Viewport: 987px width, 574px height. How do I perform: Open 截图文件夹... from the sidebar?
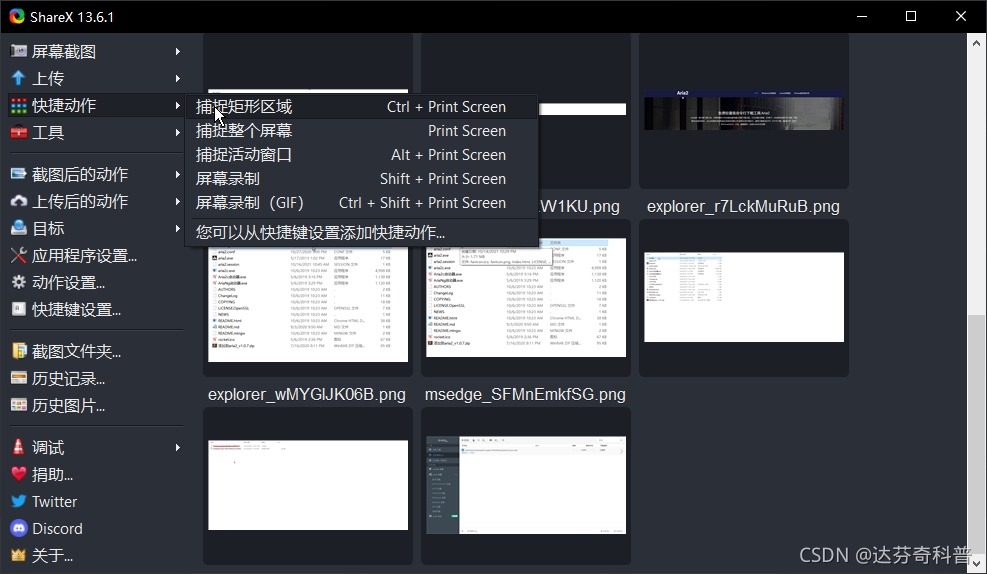pos(77,351)
